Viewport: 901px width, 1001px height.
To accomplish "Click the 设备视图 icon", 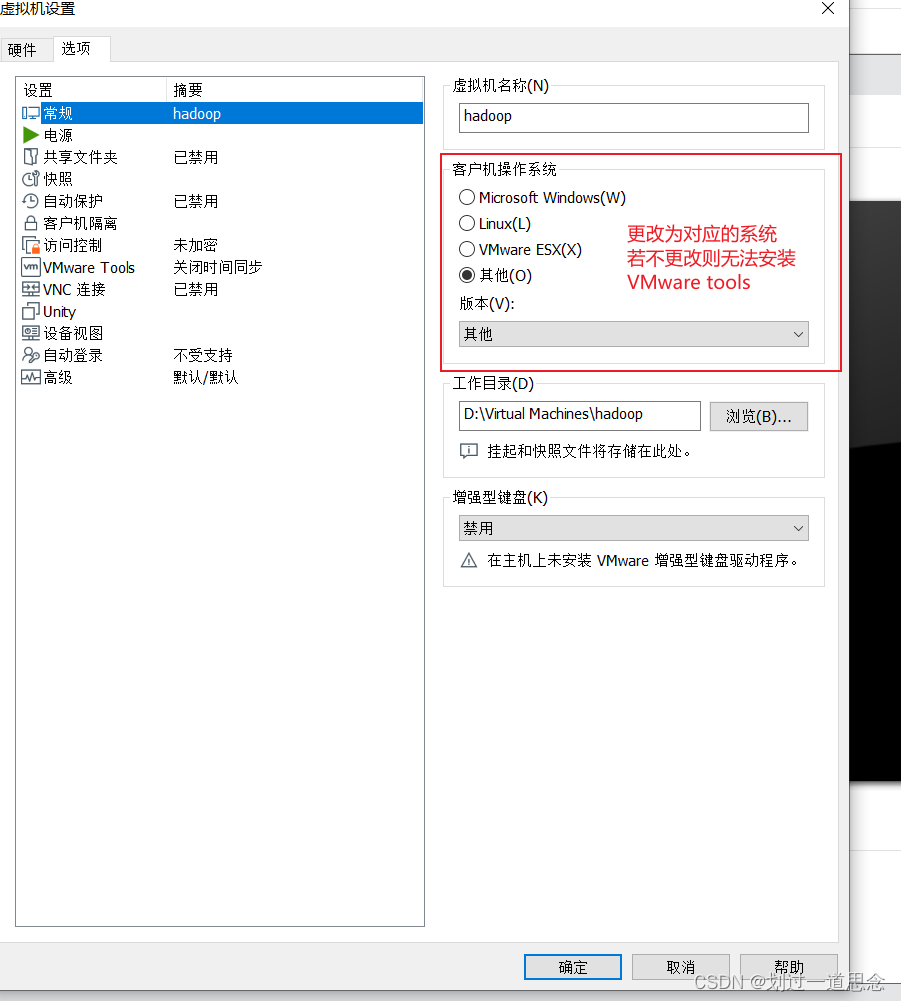I will click(x=31, y=333).
